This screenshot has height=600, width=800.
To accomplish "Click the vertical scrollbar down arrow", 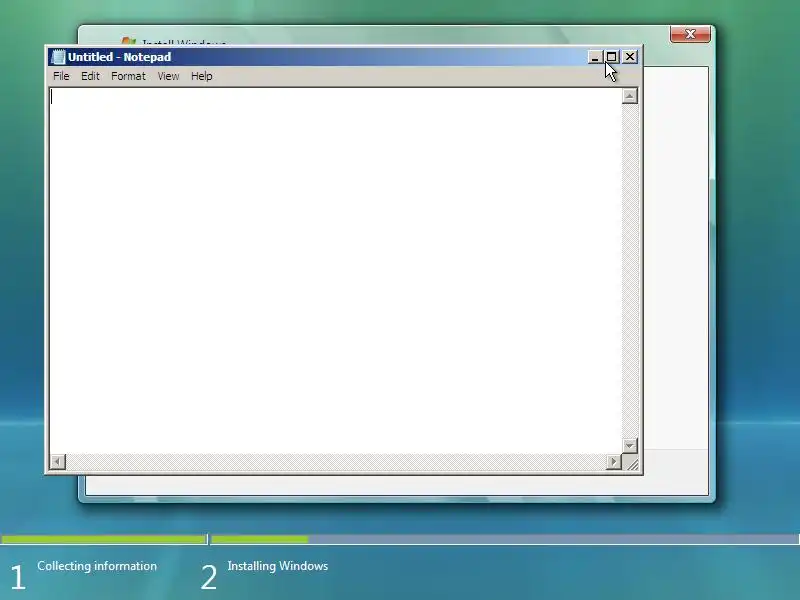I will tap(630, 445).
